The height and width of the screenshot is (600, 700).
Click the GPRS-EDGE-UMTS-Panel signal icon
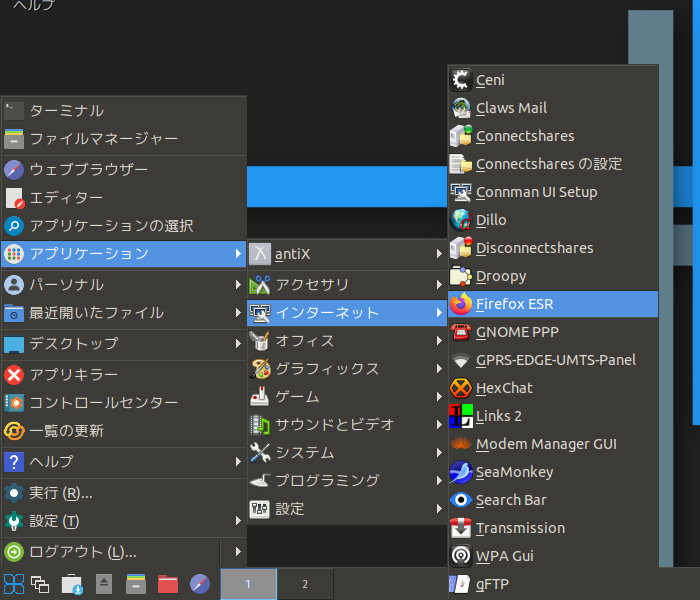point(460,360)
